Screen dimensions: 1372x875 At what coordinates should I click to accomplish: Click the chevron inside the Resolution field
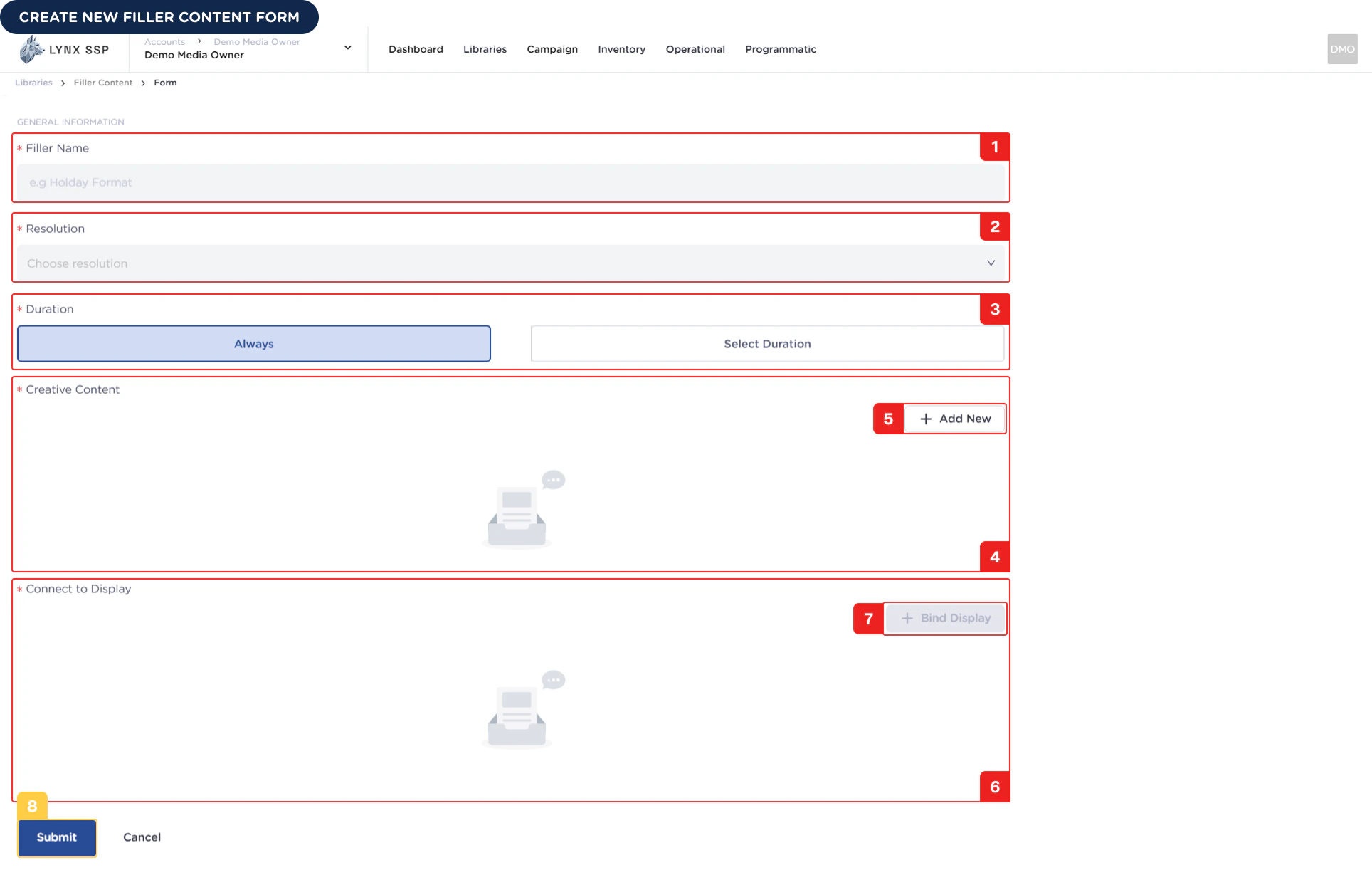[991, 263]
